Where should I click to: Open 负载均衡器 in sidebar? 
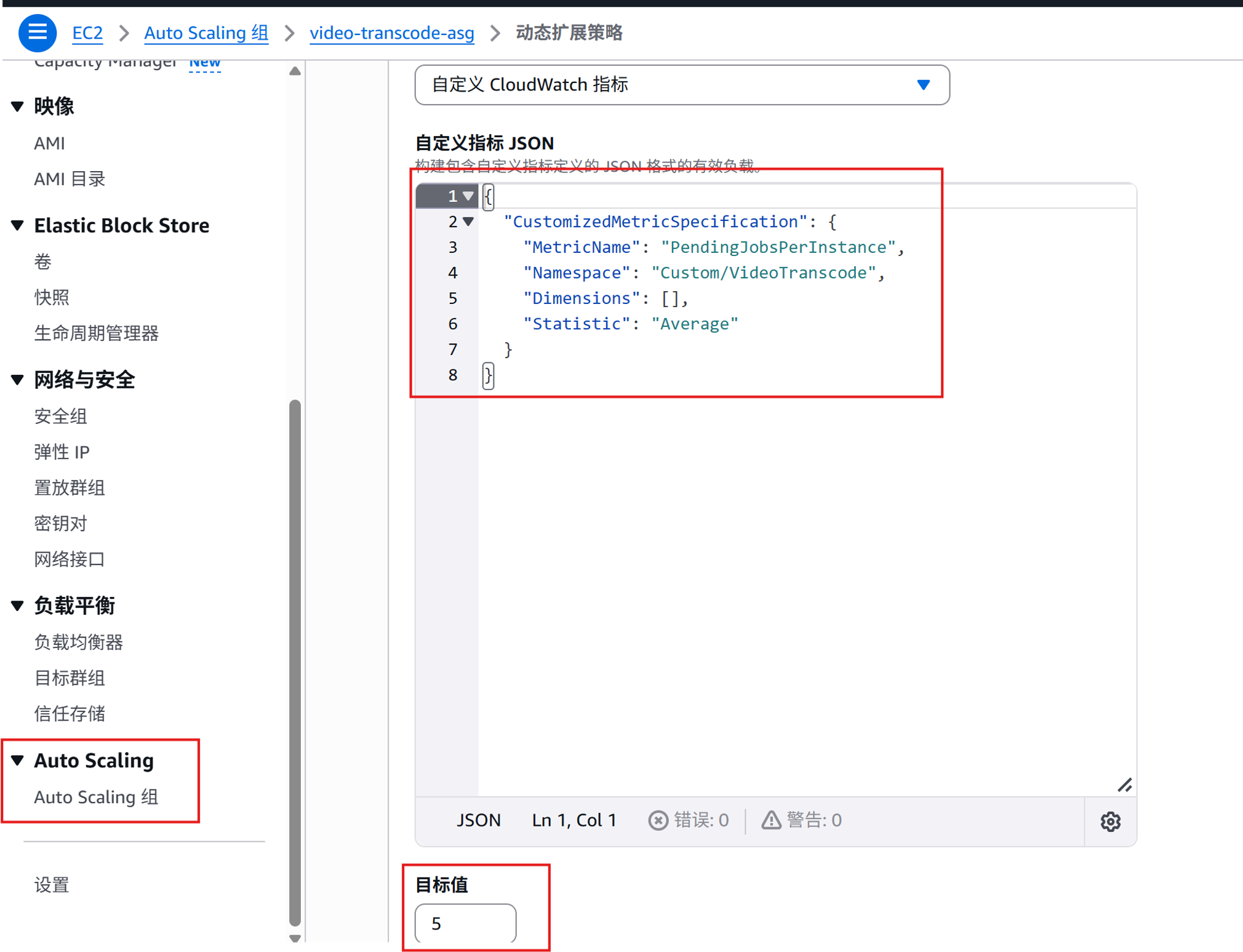(78, 642)
